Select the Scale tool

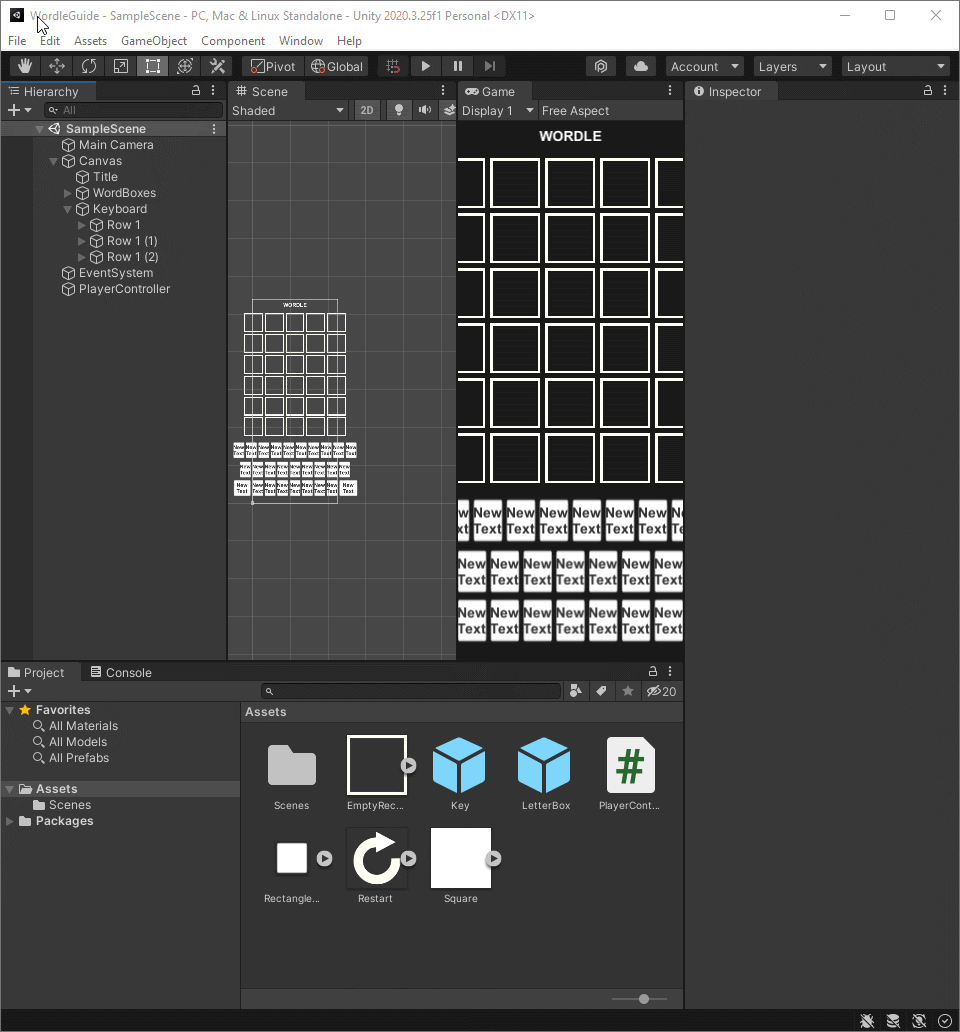(x=120, y=66)
